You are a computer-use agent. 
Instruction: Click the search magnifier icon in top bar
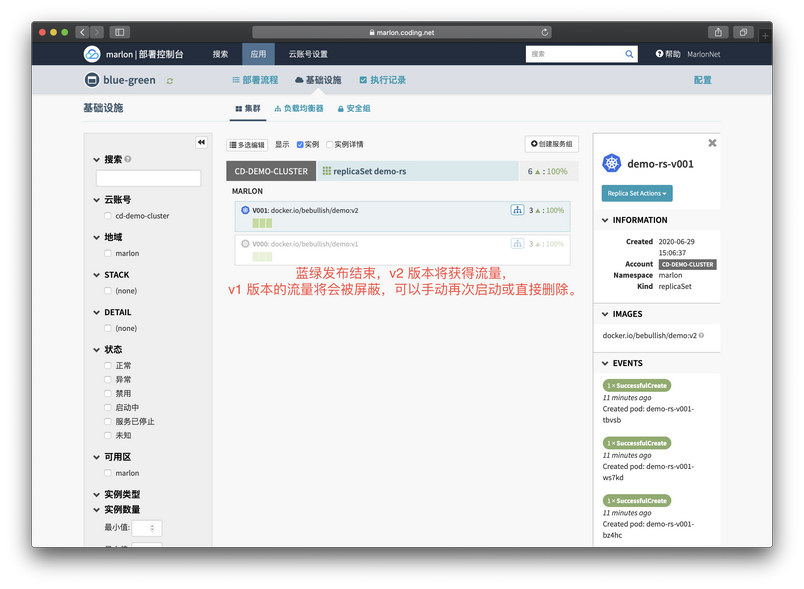click(630, 54)
